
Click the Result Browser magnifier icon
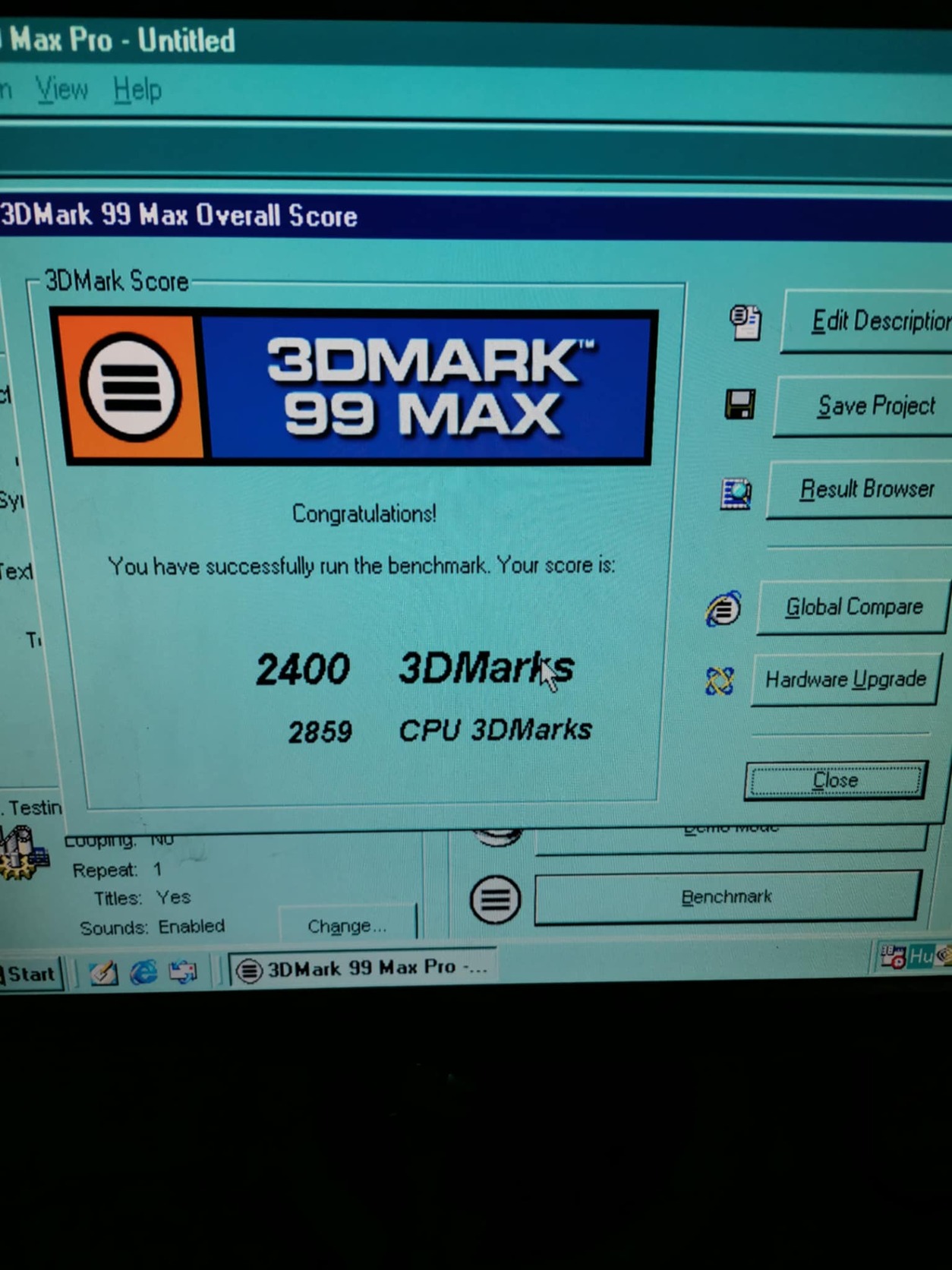[736, 494]
